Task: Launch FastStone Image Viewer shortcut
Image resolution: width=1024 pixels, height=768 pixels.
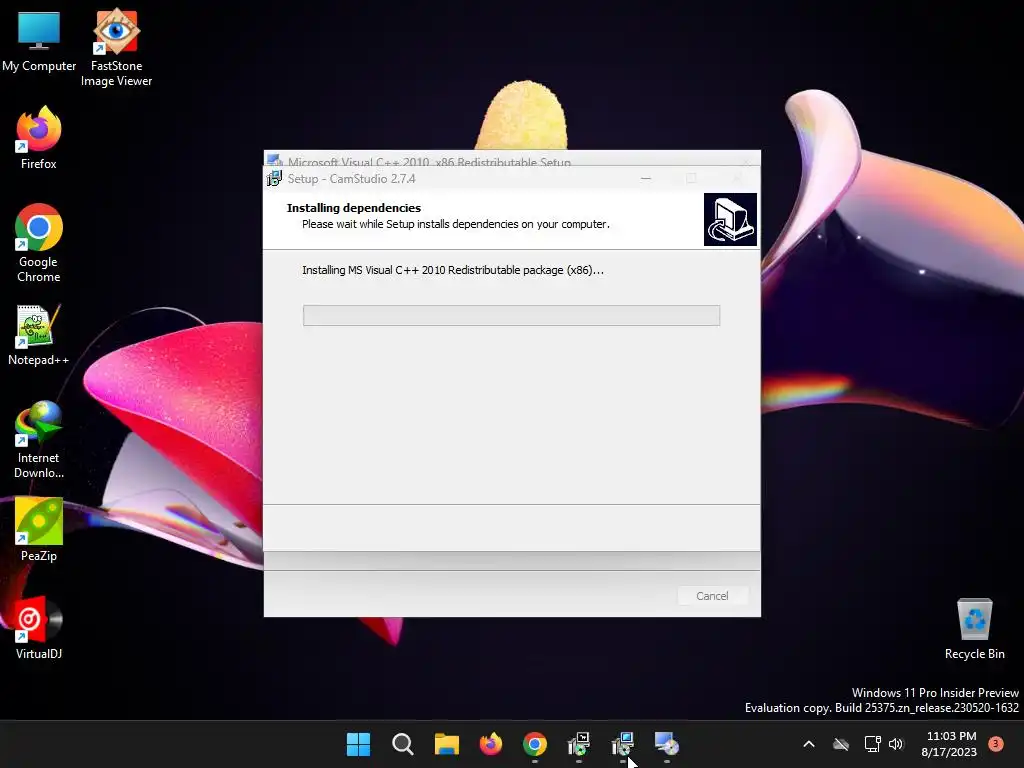Action: point(116,47)
